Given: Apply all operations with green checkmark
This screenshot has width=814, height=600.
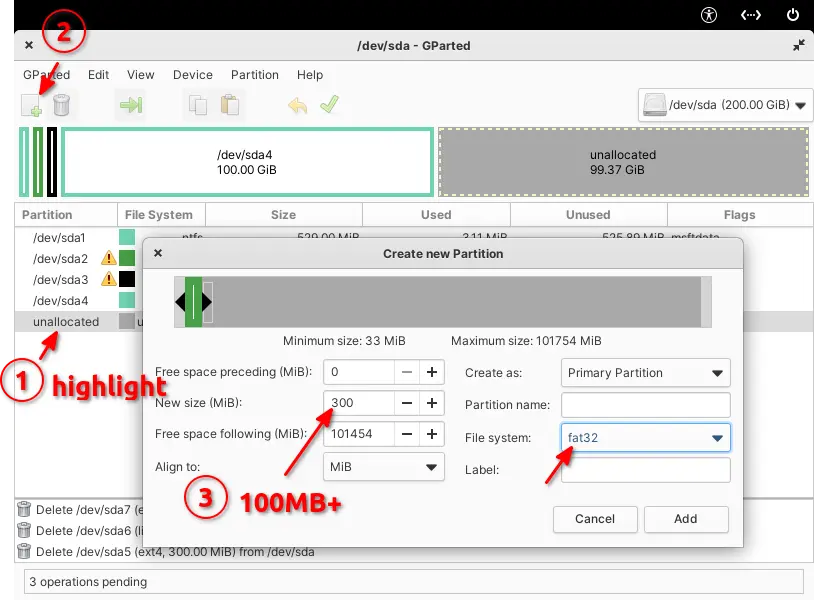Looking at the screenshot, I should (x=329, y=105).
